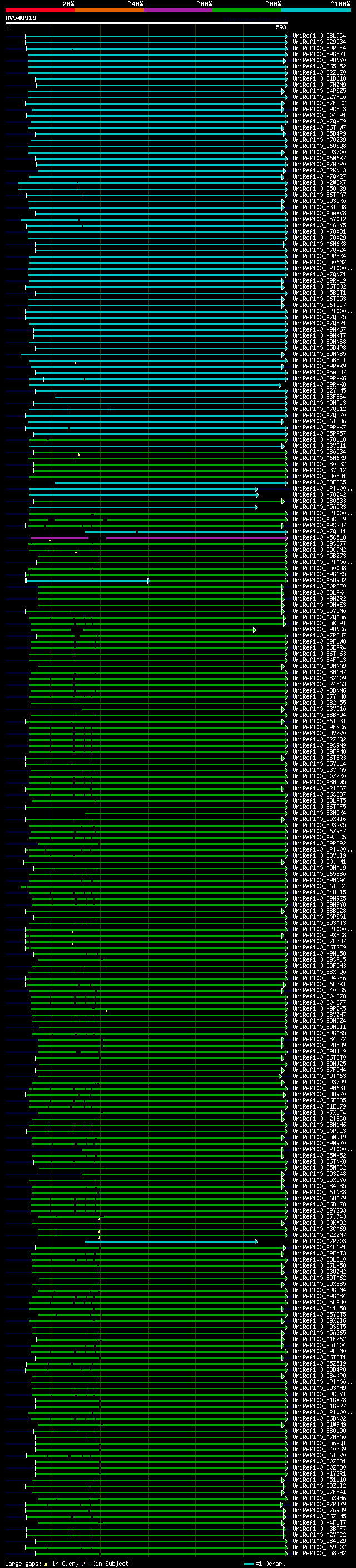Open hit label UniRef100_Q5W9T9
The height and width of the screenshot is (1568, 356).
pyautogui.click(x=319, y=1137)
